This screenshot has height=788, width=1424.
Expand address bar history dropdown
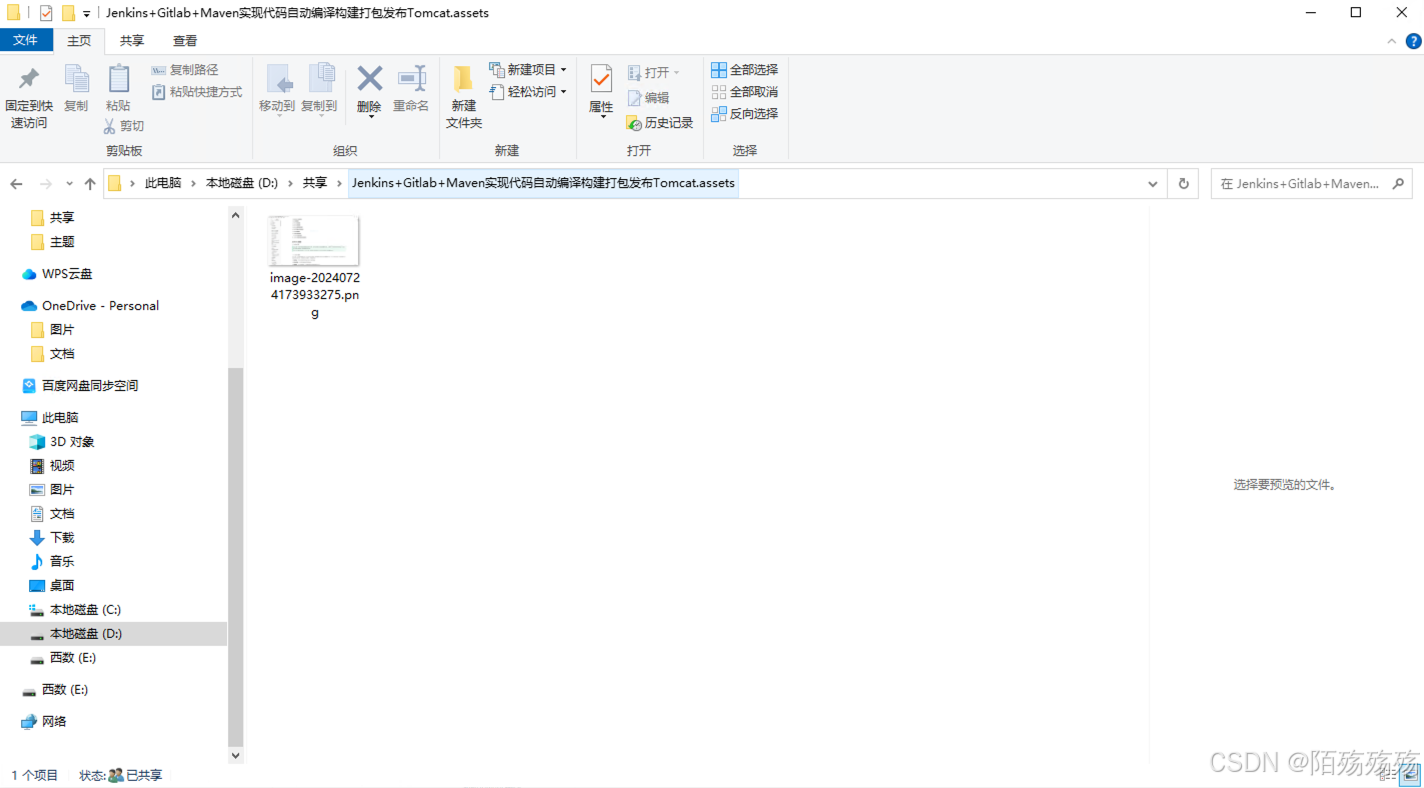pyautogui.click(x=1153, y=184)
